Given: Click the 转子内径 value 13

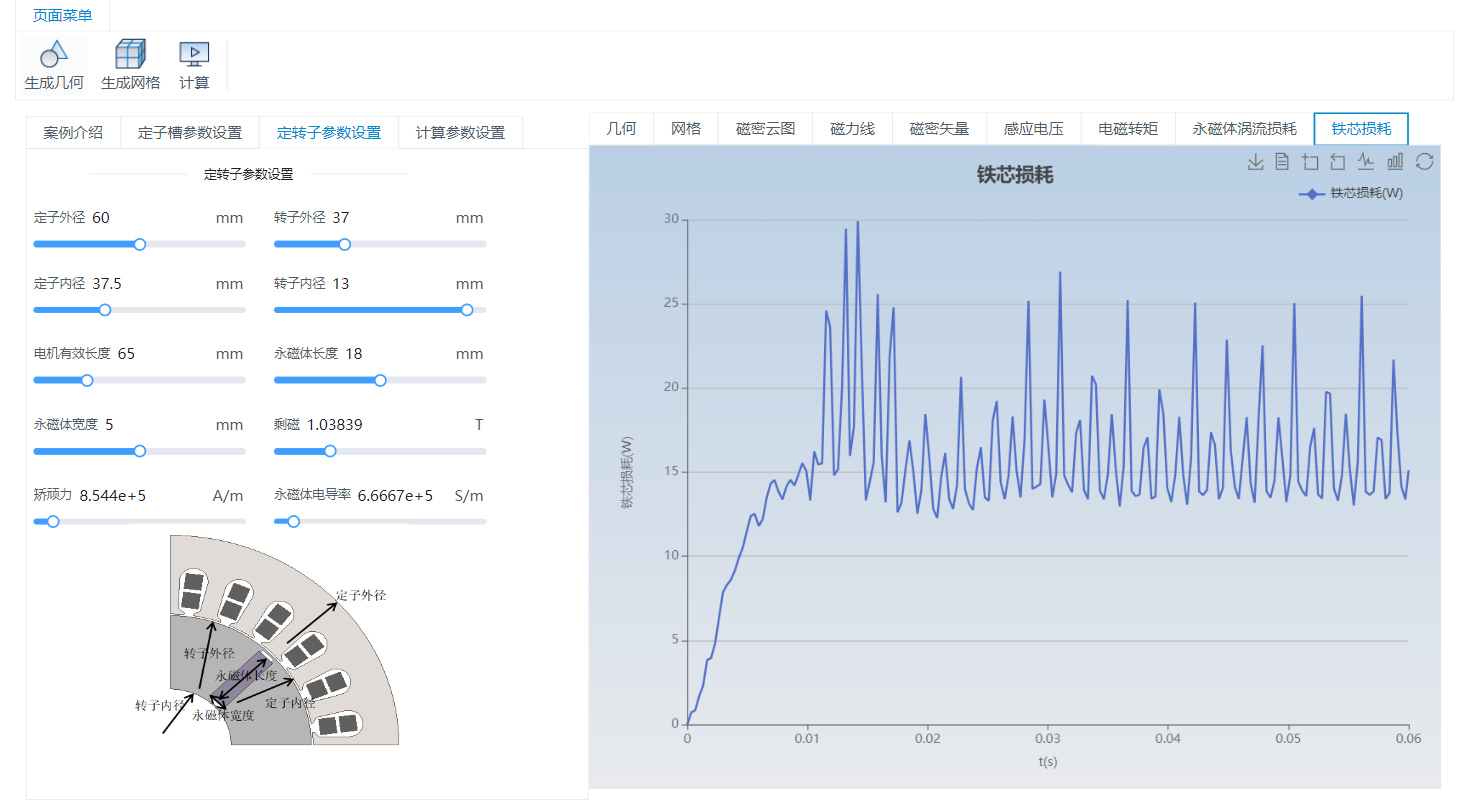Looking at the screenshot, I should pos(341,283).
